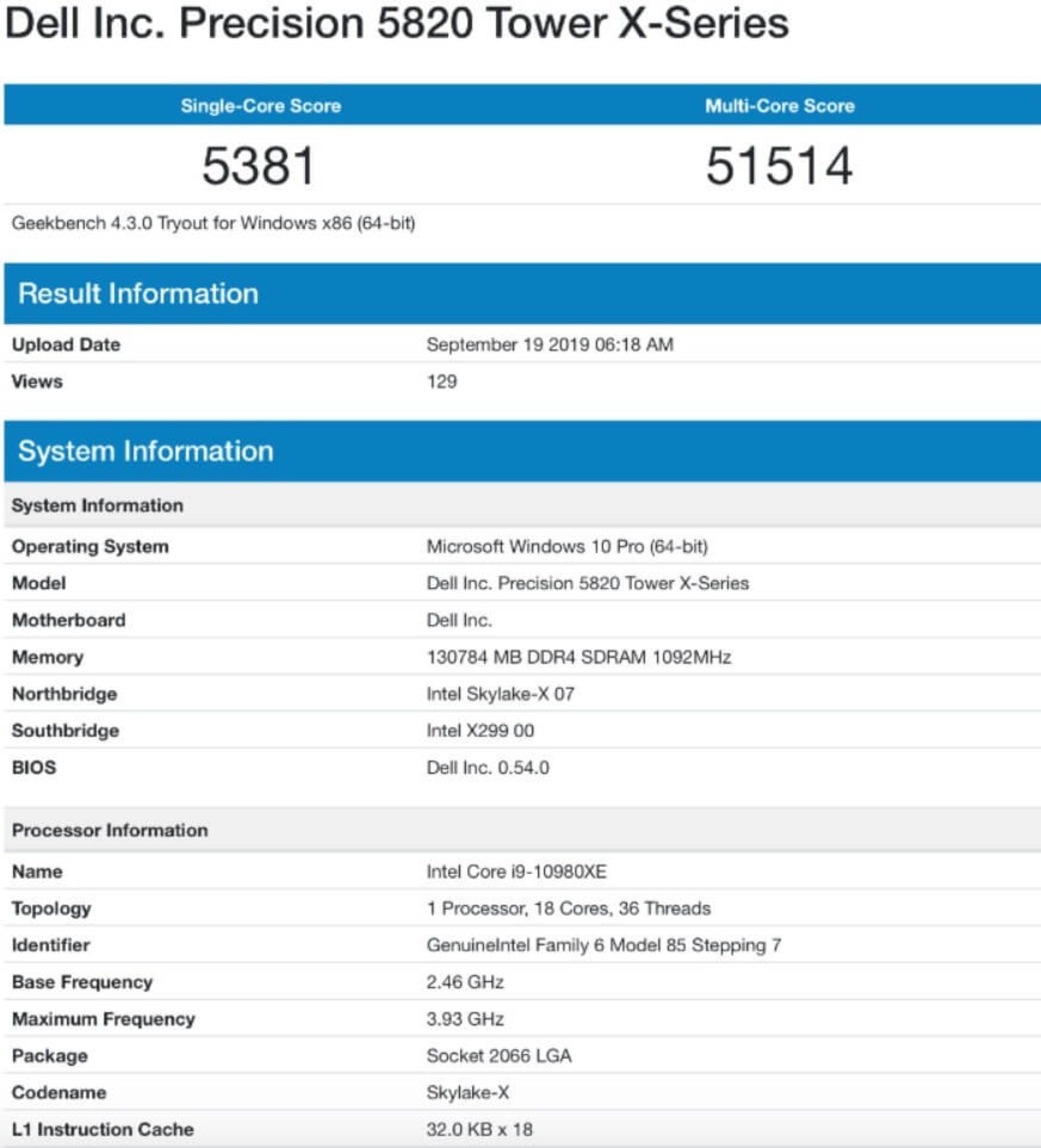Click the page title Dell Inc. Precision 5820 Tower X-Series

[x=397, y=24]
